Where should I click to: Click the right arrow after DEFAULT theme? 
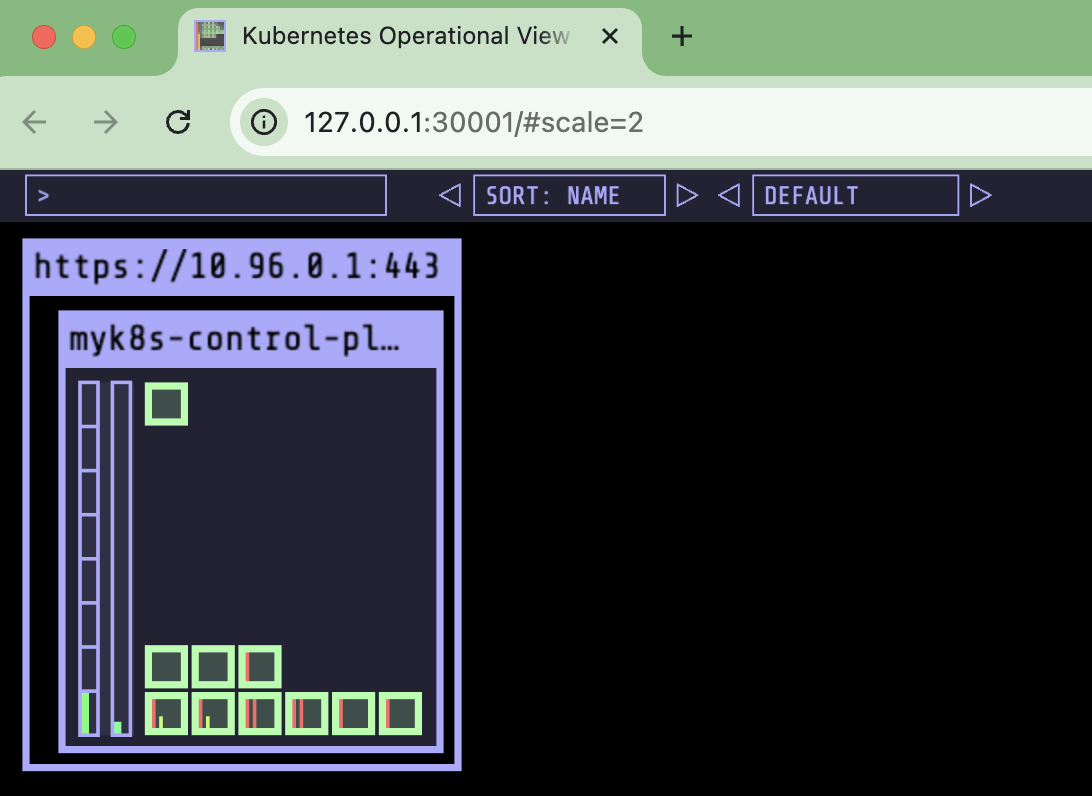click(981, 196)
